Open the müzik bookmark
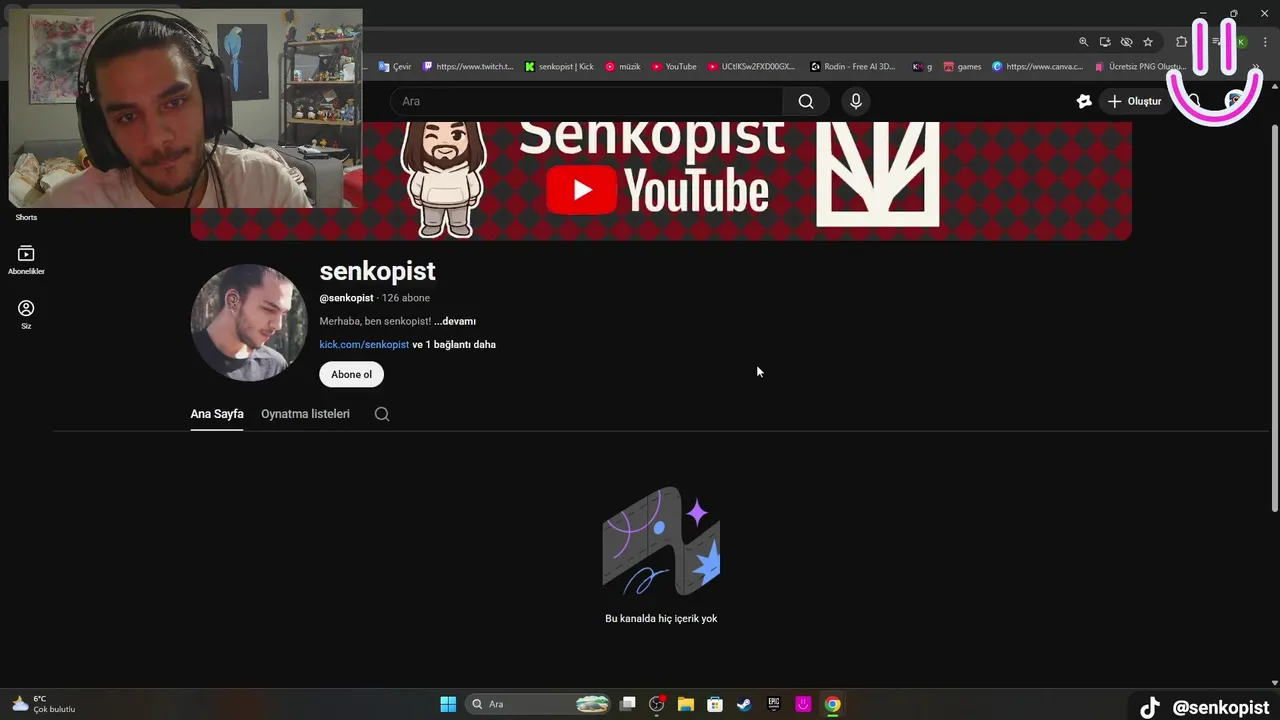Image resolution: width=1280 pixels, height=720 pixels. pyautogui.click(x=623, y=67)
